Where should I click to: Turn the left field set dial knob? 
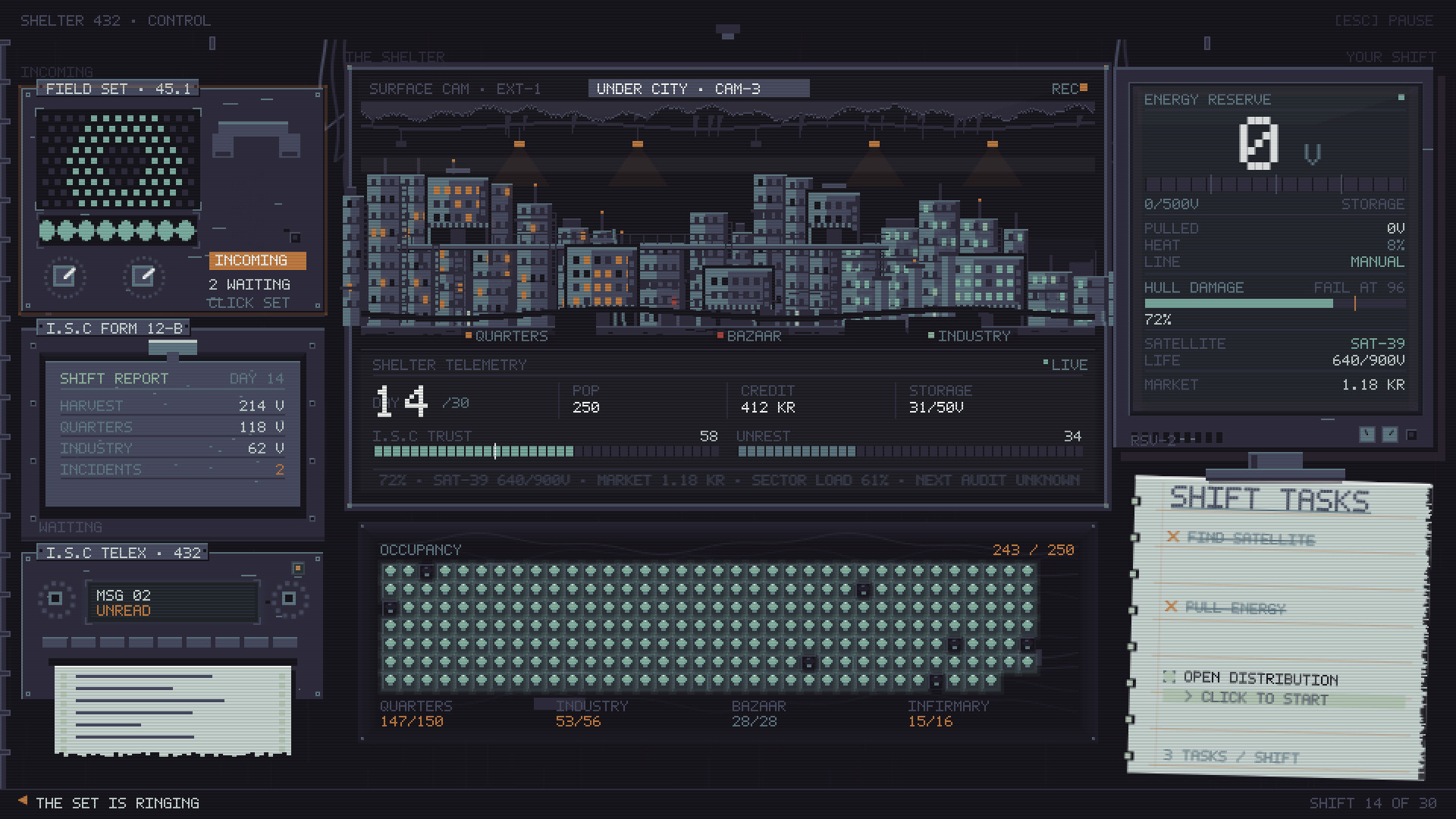tap(65, 276)
